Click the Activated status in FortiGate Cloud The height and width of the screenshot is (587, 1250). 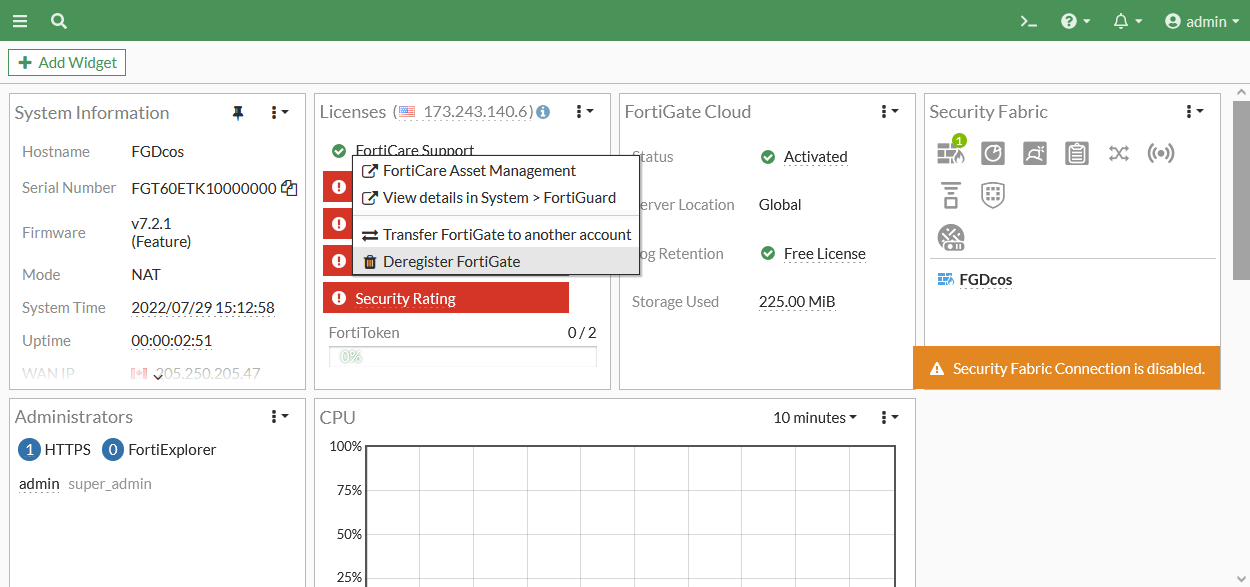[815, 157]
